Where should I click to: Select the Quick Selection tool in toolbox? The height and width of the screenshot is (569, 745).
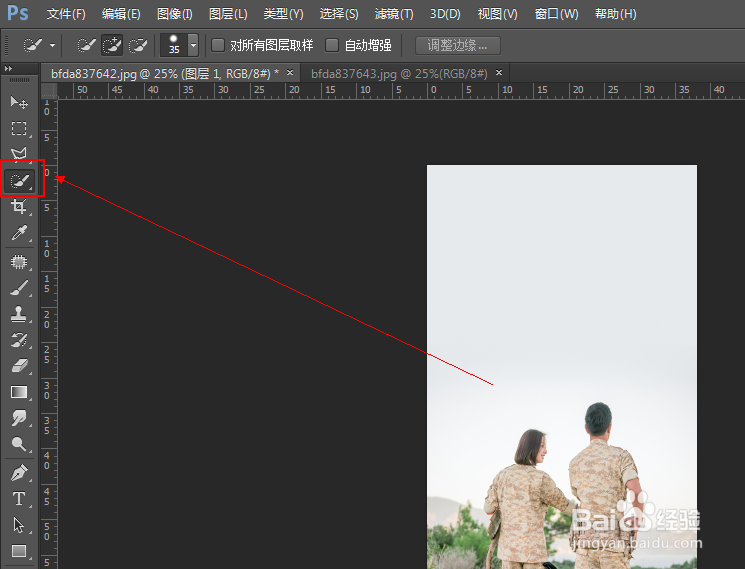pos(19,180)
